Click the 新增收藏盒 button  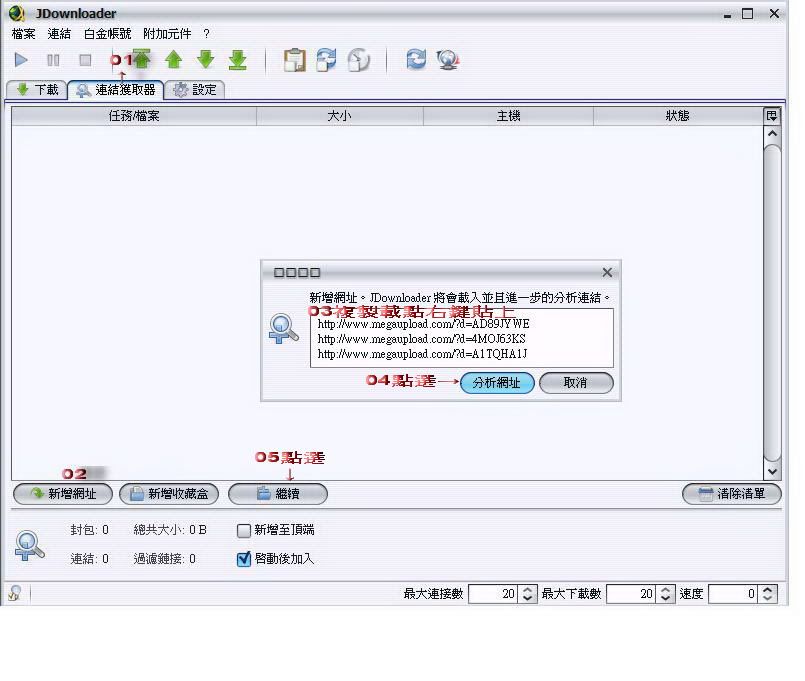(x=169, y=494)
